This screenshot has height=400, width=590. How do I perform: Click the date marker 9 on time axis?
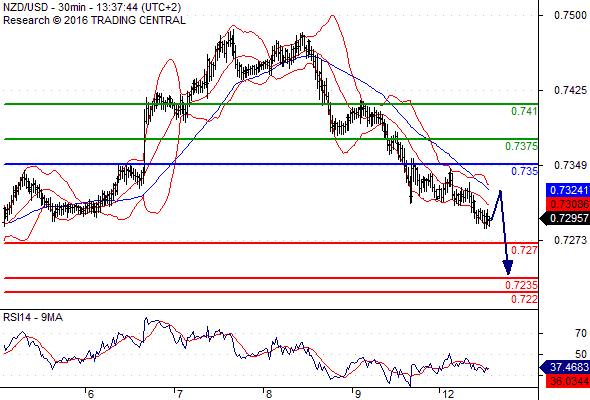pos(357,394)
